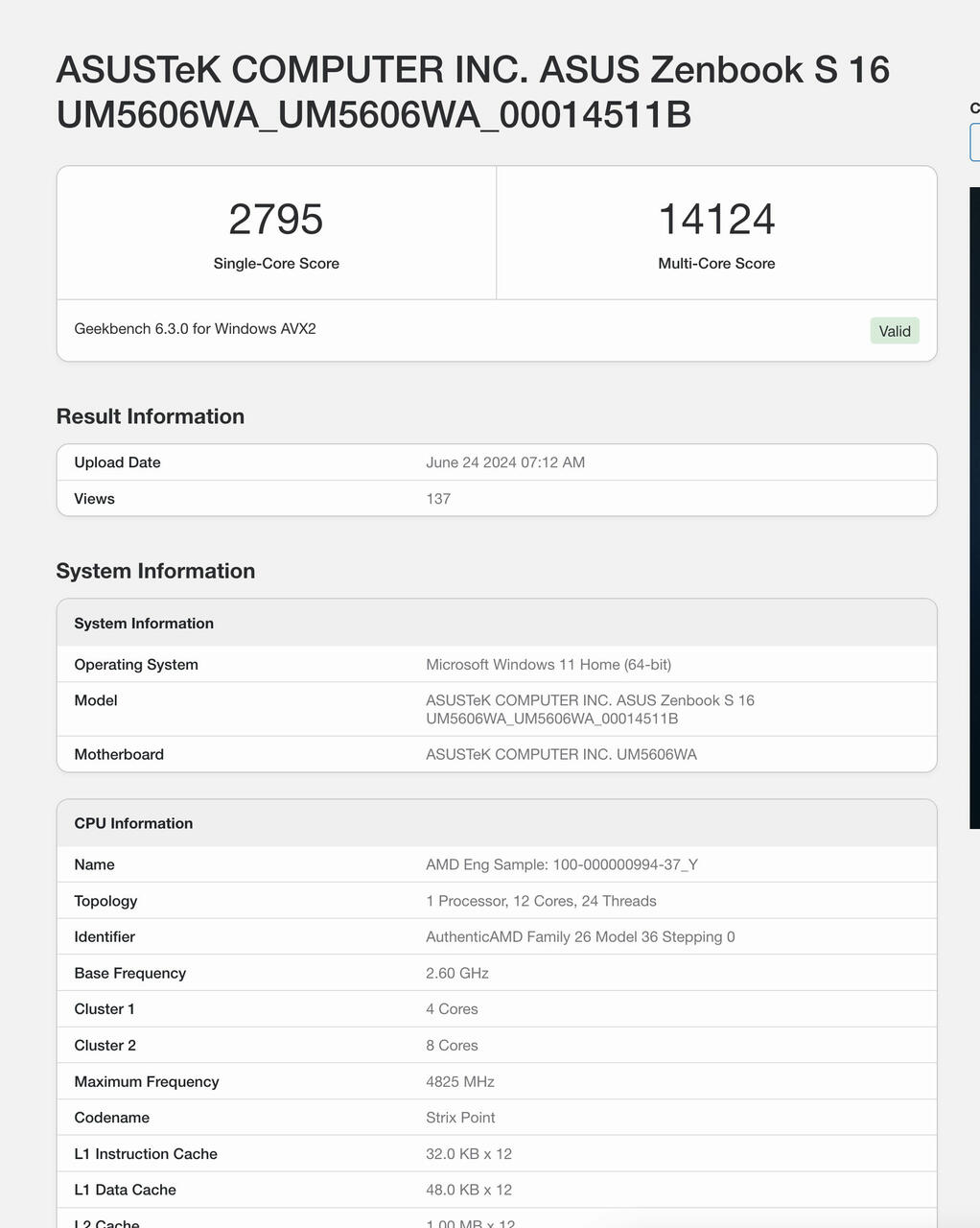Viewport: 980px width, 1228px height.
Task: Click the Zenbook S 16 page title heading
Action: [473, 92]
